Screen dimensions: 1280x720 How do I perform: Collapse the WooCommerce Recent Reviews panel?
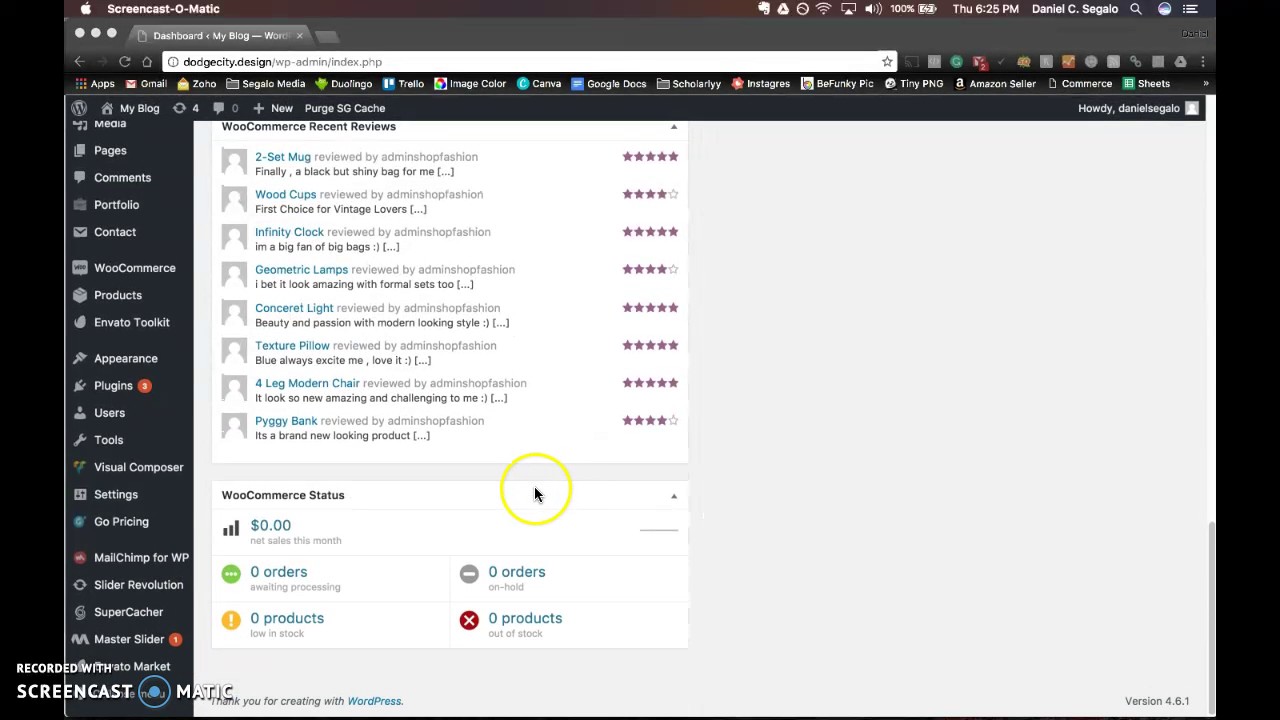[674, 127]
